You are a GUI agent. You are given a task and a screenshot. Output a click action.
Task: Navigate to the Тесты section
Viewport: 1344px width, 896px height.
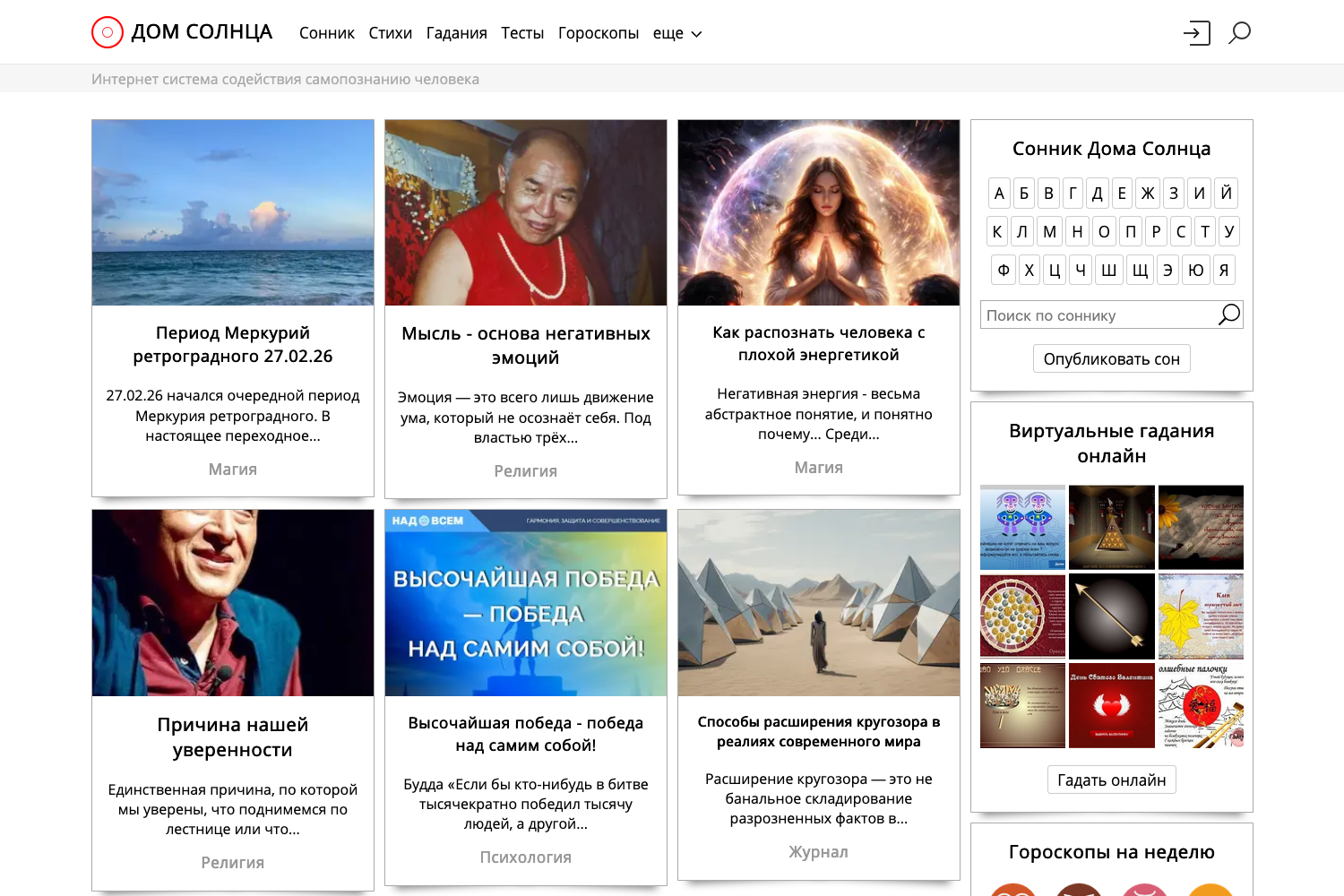click(522, 33)
